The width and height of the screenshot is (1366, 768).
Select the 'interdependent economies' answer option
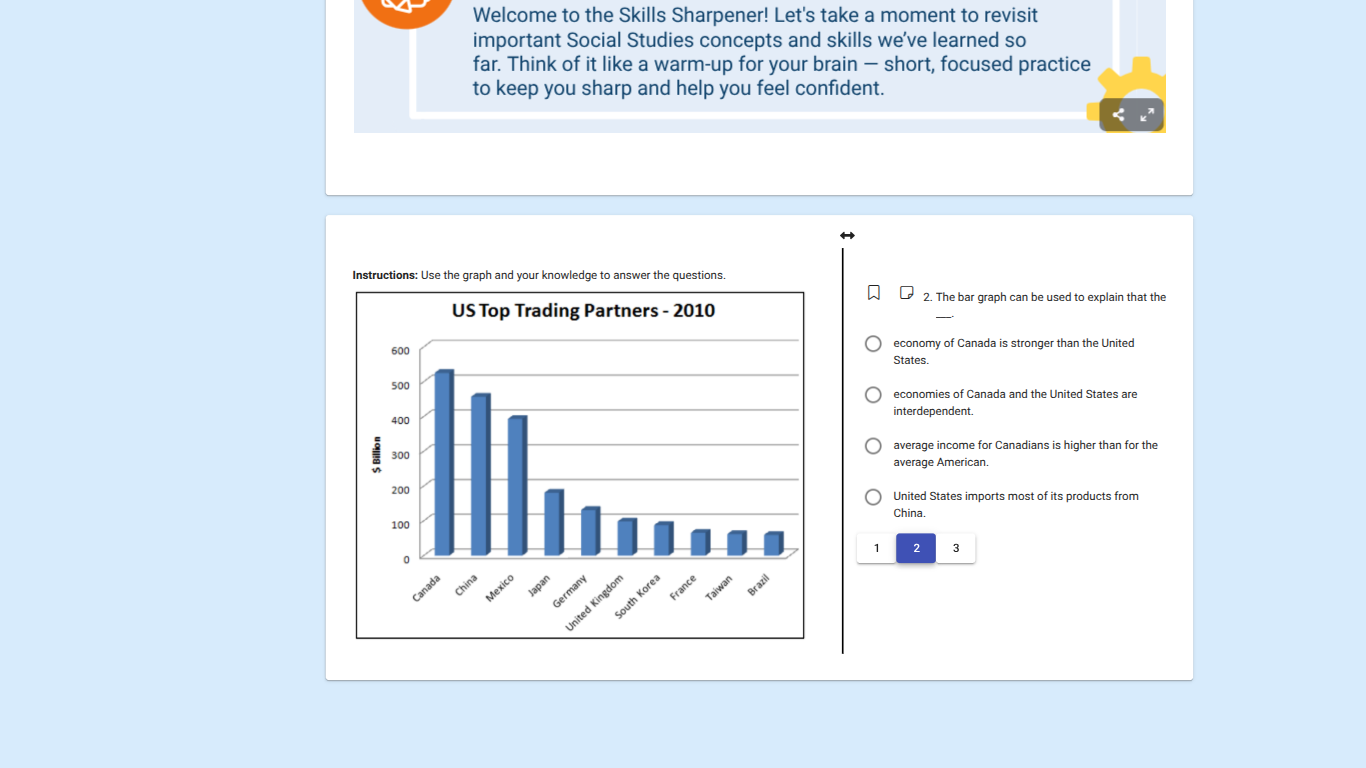tap(873, 394)
